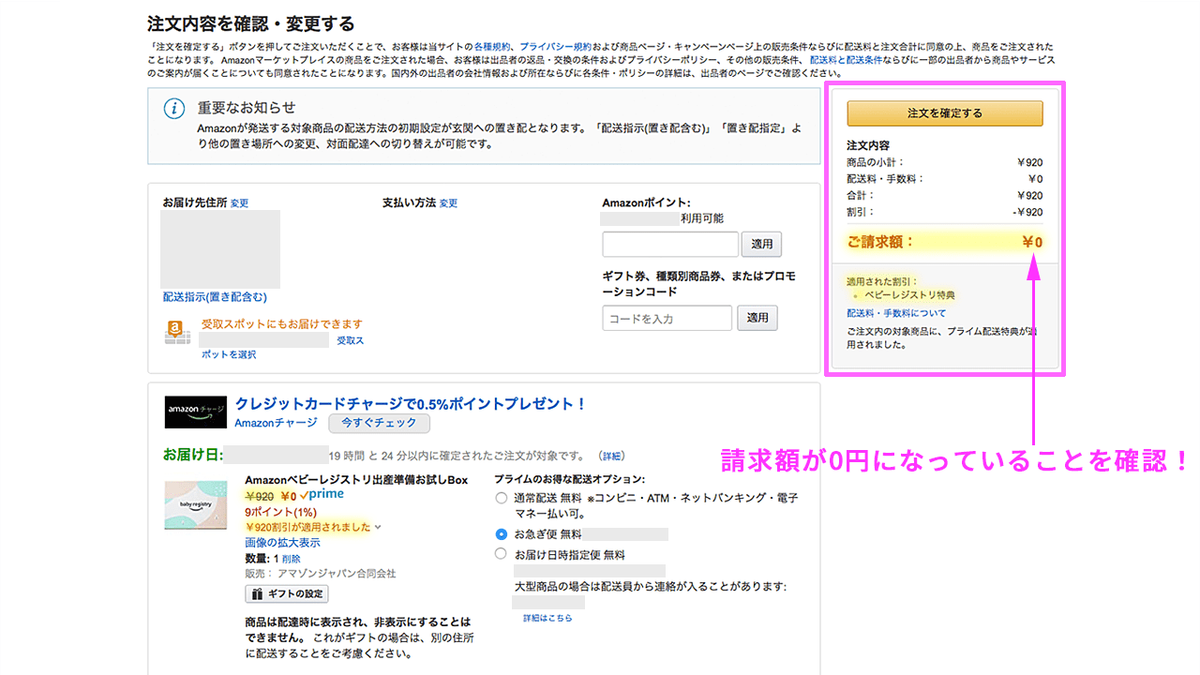Click 受取スポットにもお届けできます text

(x=282, y=324)
